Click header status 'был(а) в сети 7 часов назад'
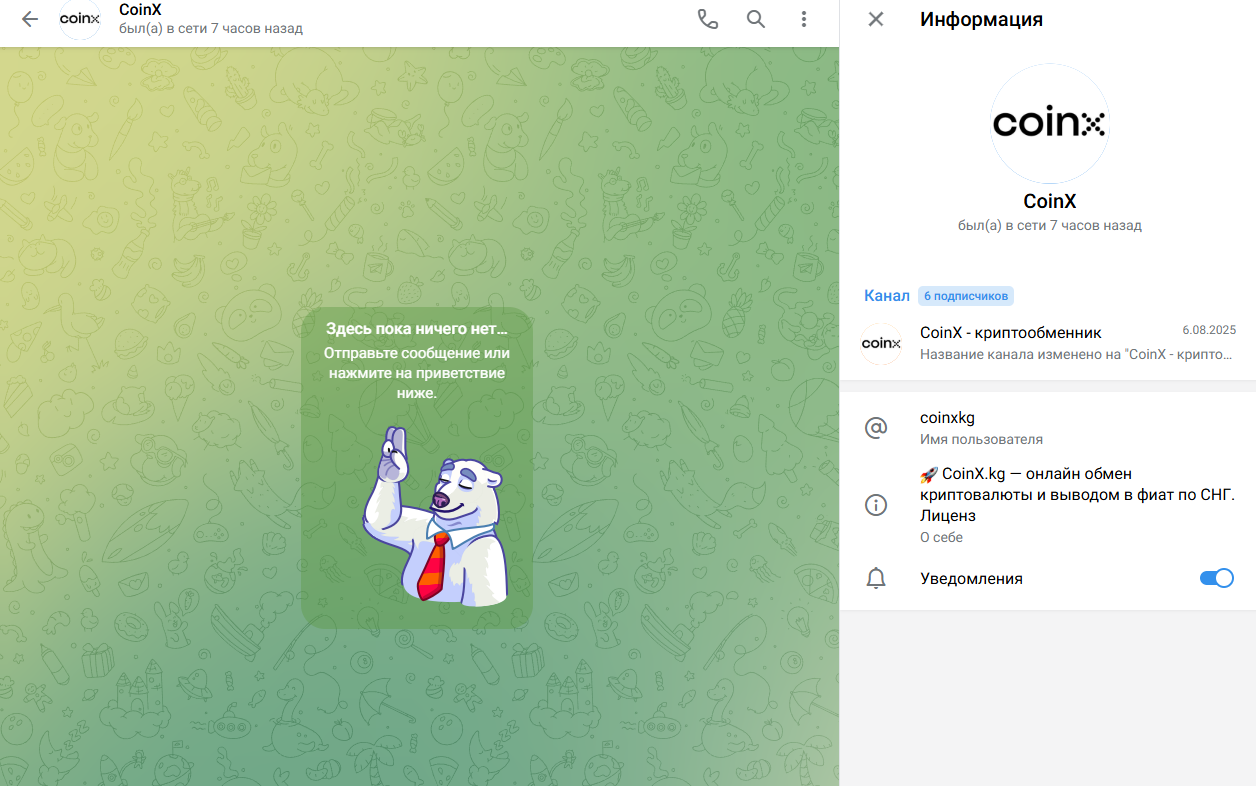Image resolution: width=1256 pixels, height=786 pixels. [x=210, y=29]
